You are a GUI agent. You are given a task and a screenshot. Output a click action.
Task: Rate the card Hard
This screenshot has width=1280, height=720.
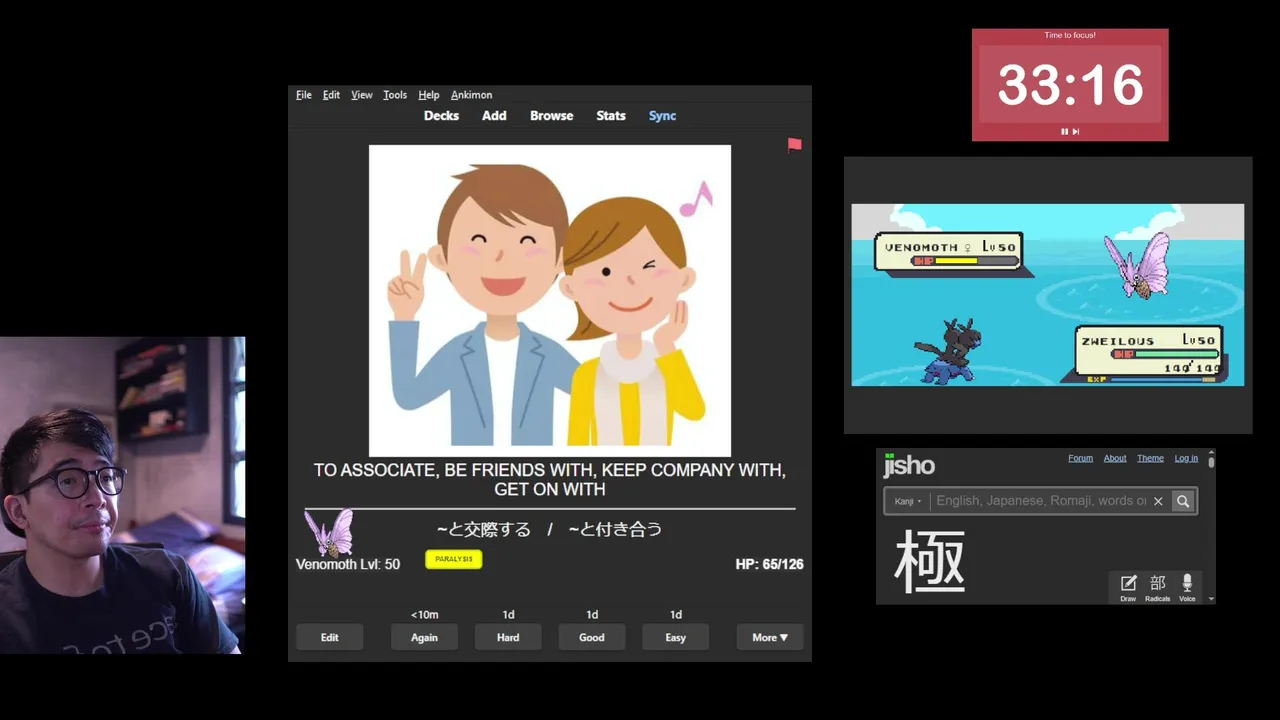(x=508, y=637)
